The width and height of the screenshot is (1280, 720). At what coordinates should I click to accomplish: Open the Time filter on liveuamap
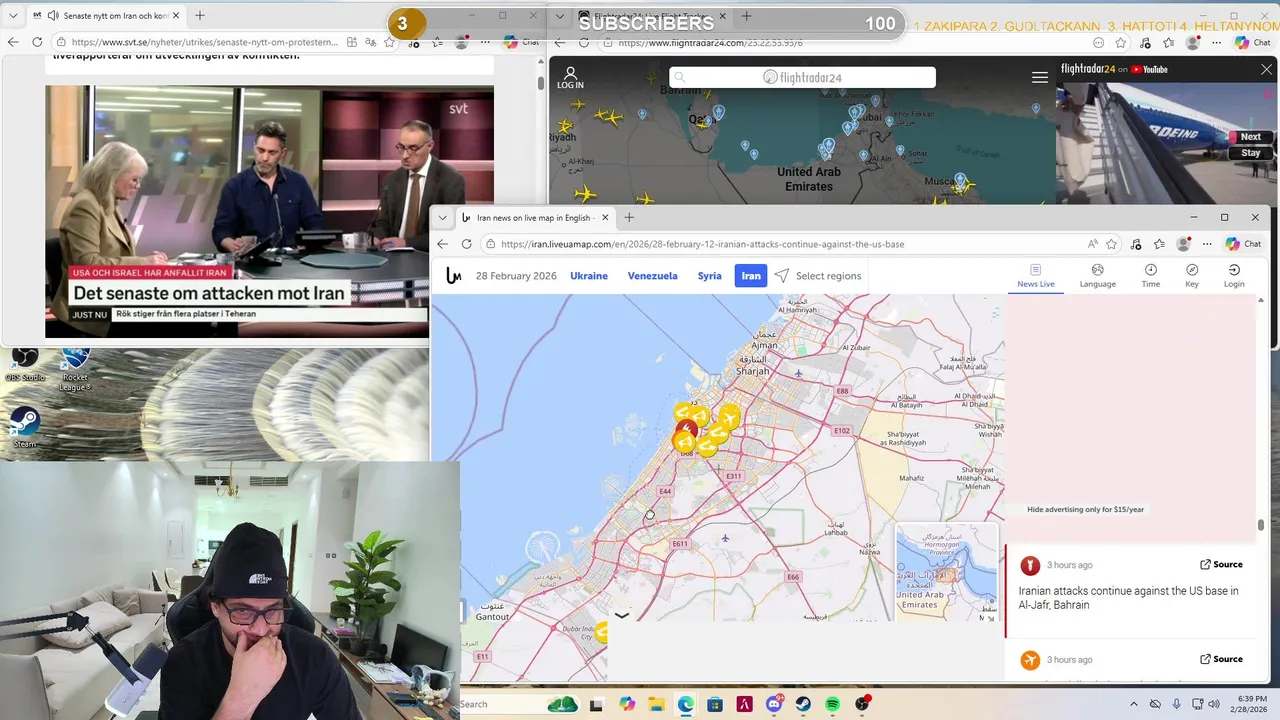pyautogui.click(x=1151, y=276)
